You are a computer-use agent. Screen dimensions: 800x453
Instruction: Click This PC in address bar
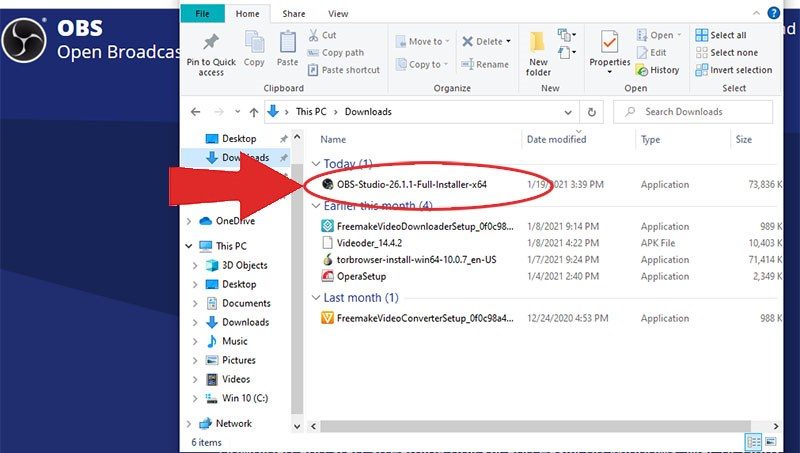tap(311, 112)
